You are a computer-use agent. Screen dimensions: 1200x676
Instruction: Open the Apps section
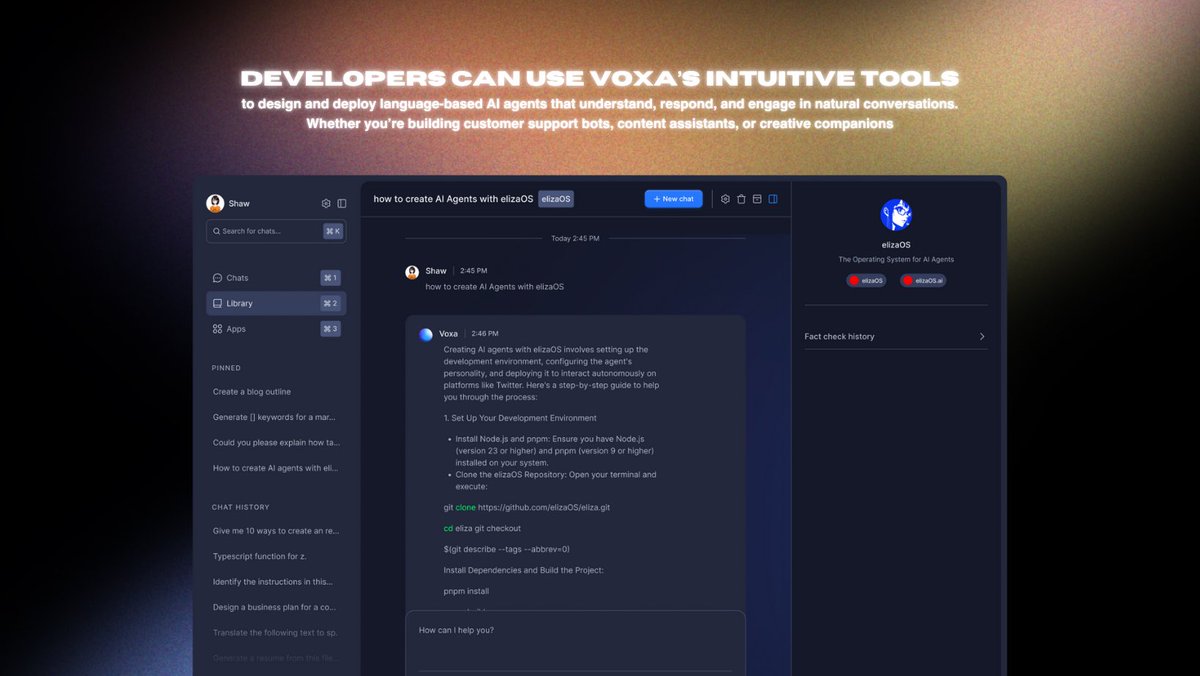click(276, 329)
